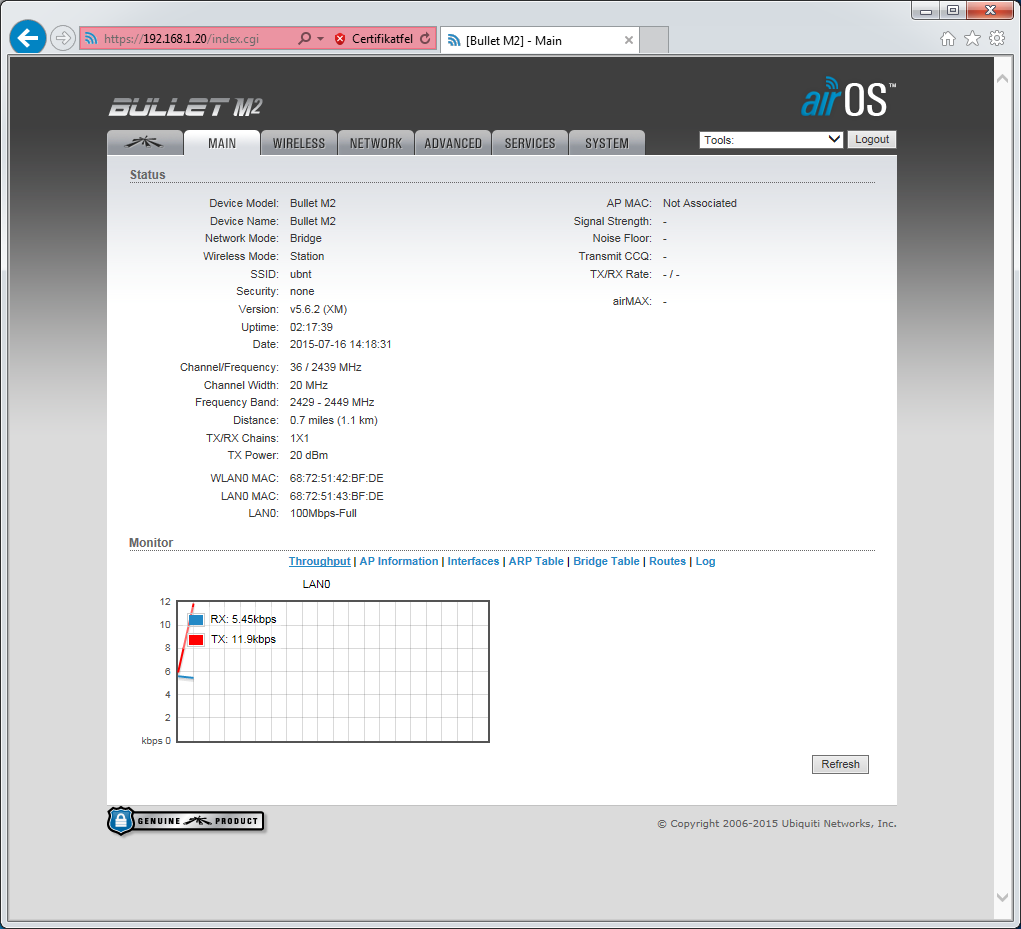Switch to the SYSTEM tab

tap(607, 143)
